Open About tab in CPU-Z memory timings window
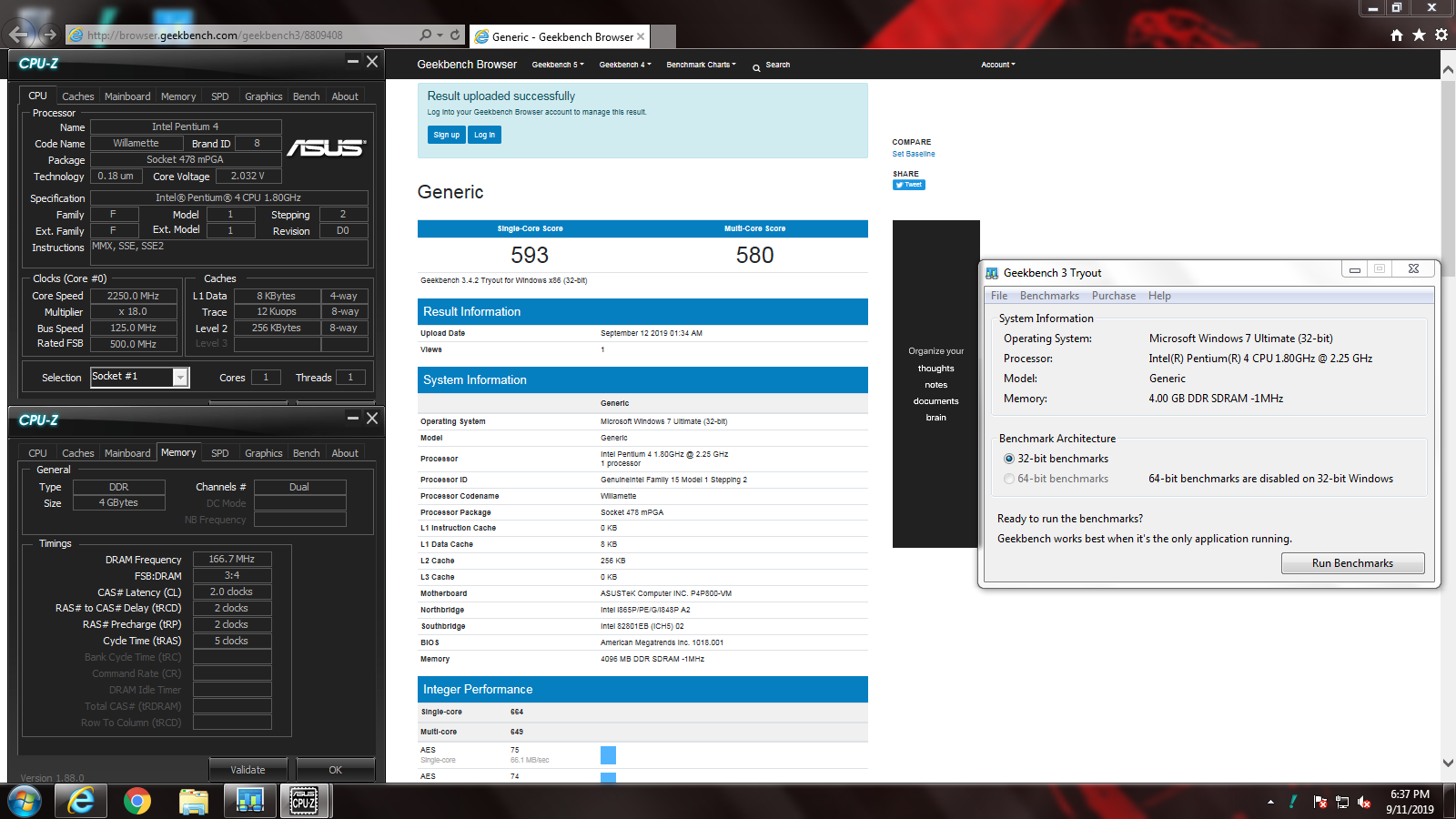The image size is (1456, 819). 345,453
